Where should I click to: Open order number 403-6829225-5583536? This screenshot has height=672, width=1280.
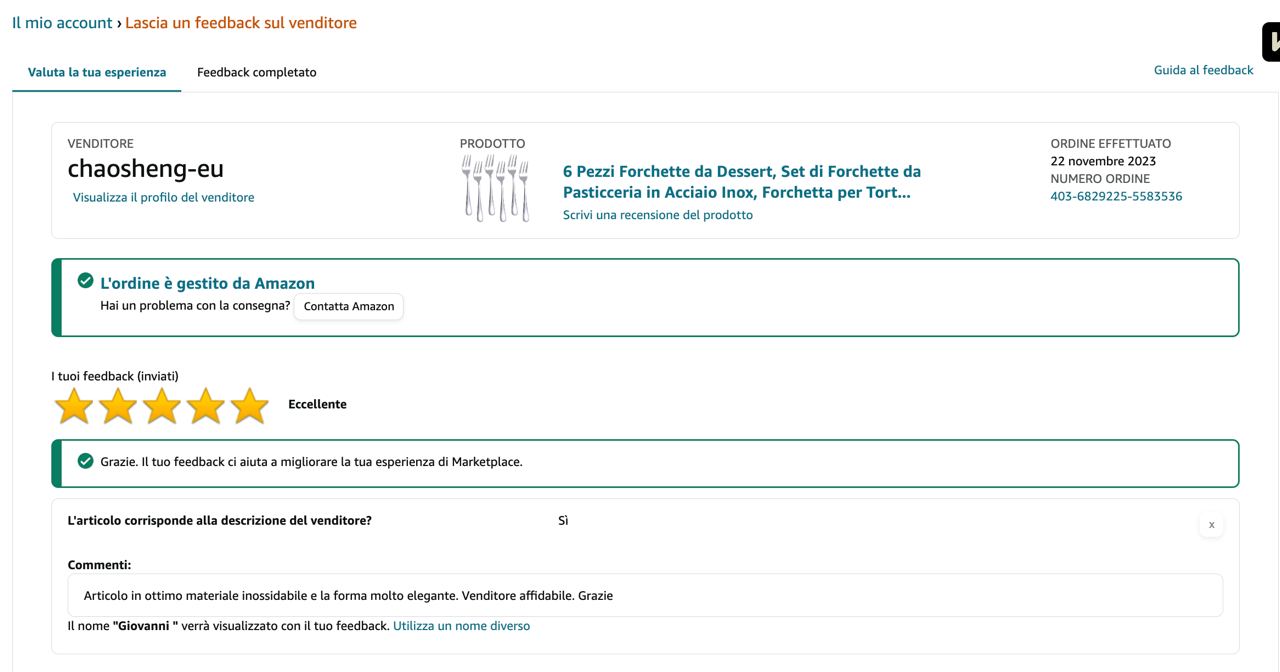[x=1116, y=196]
